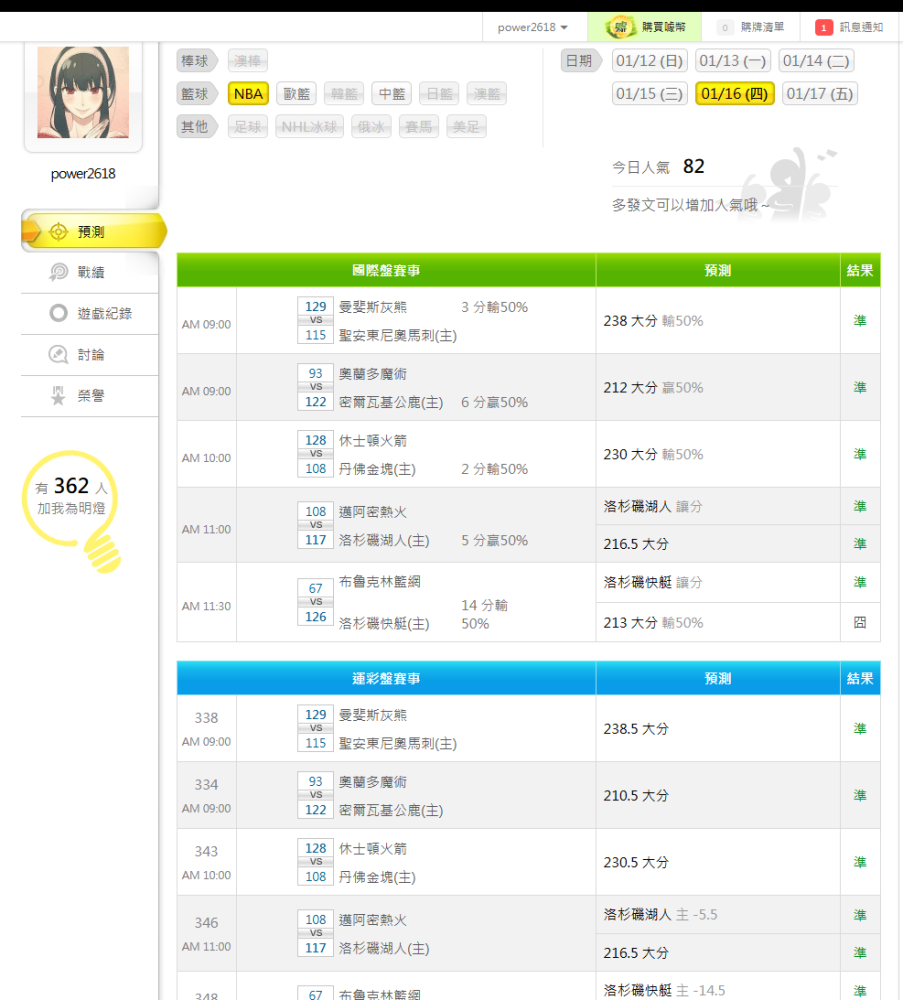Select the 美足 football filter
This screenshot has height=1000, width=903.
click(x=466, y=127)
